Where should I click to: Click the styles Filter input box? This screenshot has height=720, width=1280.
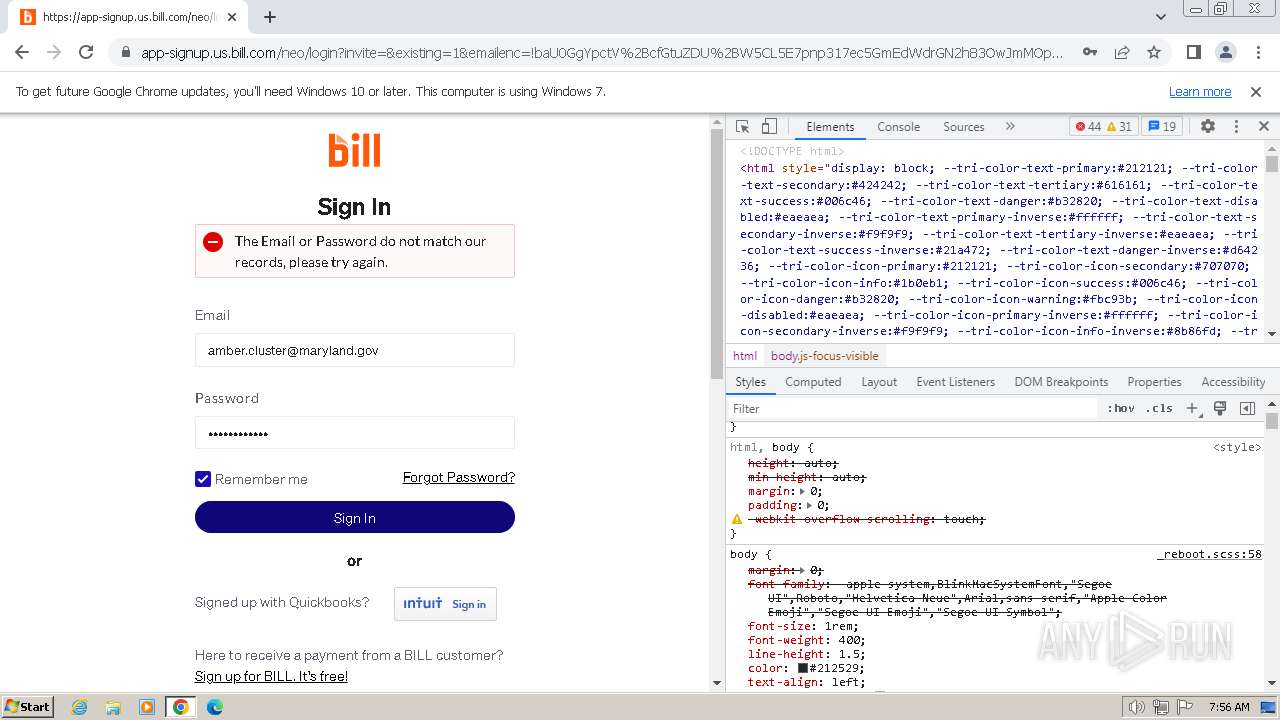(912, 408)
